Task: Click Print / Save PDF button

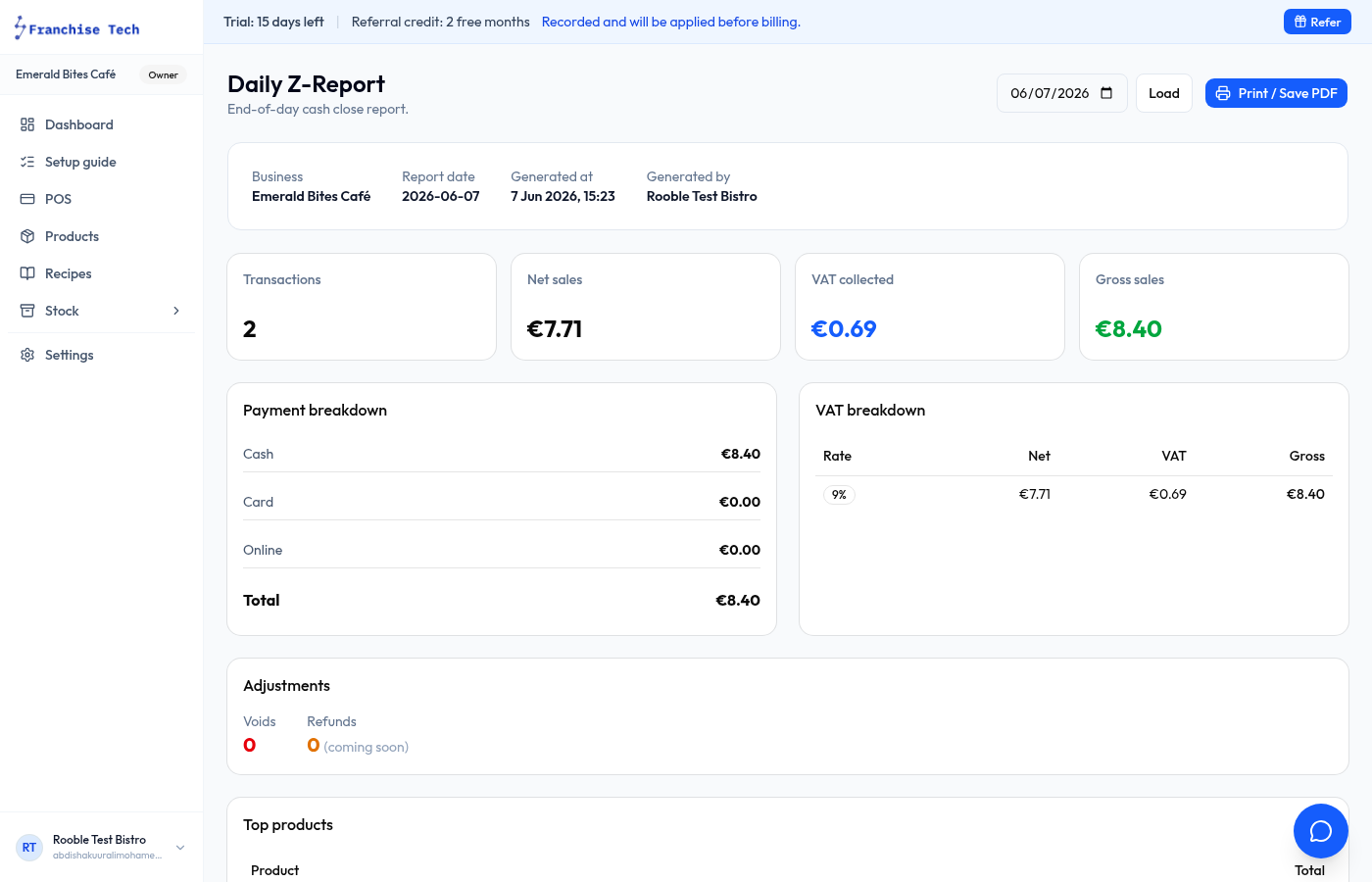Action: [1276, 93]
